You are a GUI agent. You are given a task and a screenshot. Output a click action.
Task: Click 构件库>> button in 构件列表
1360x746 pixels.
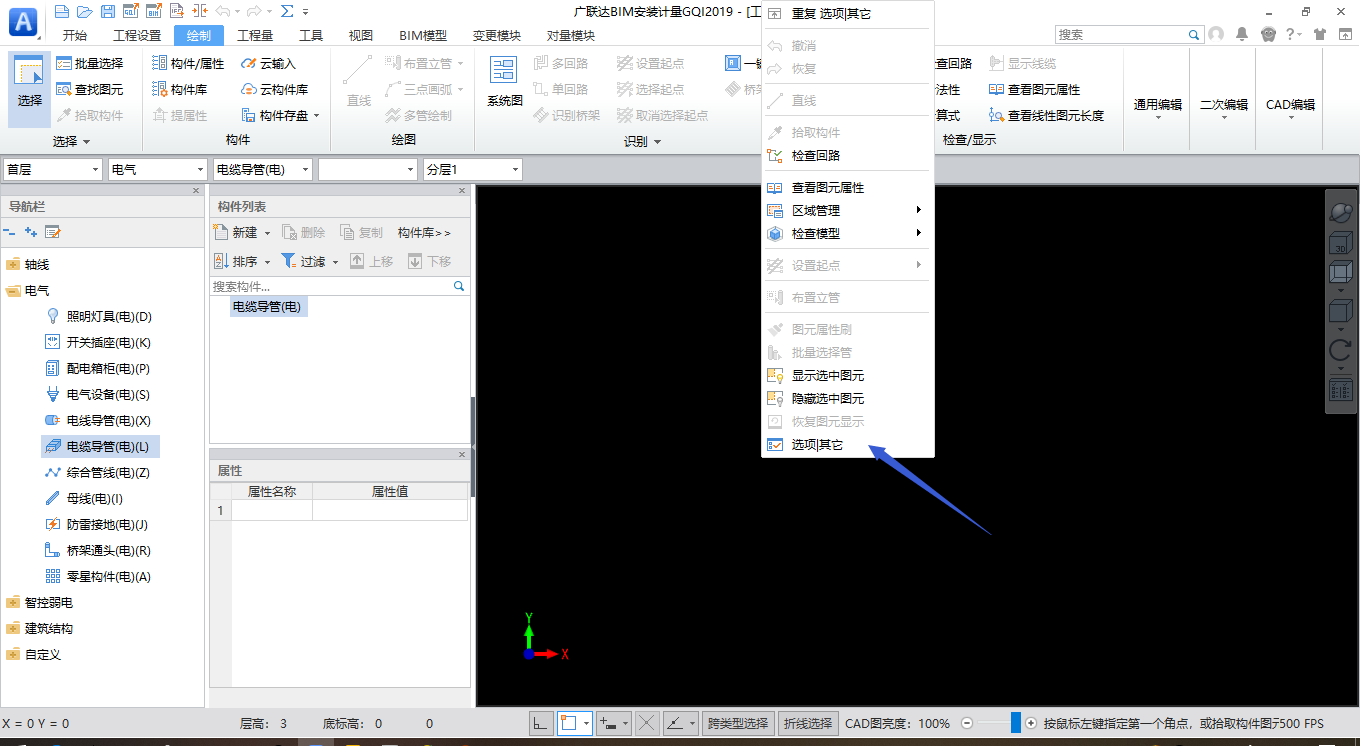click(x=424, y=233)
